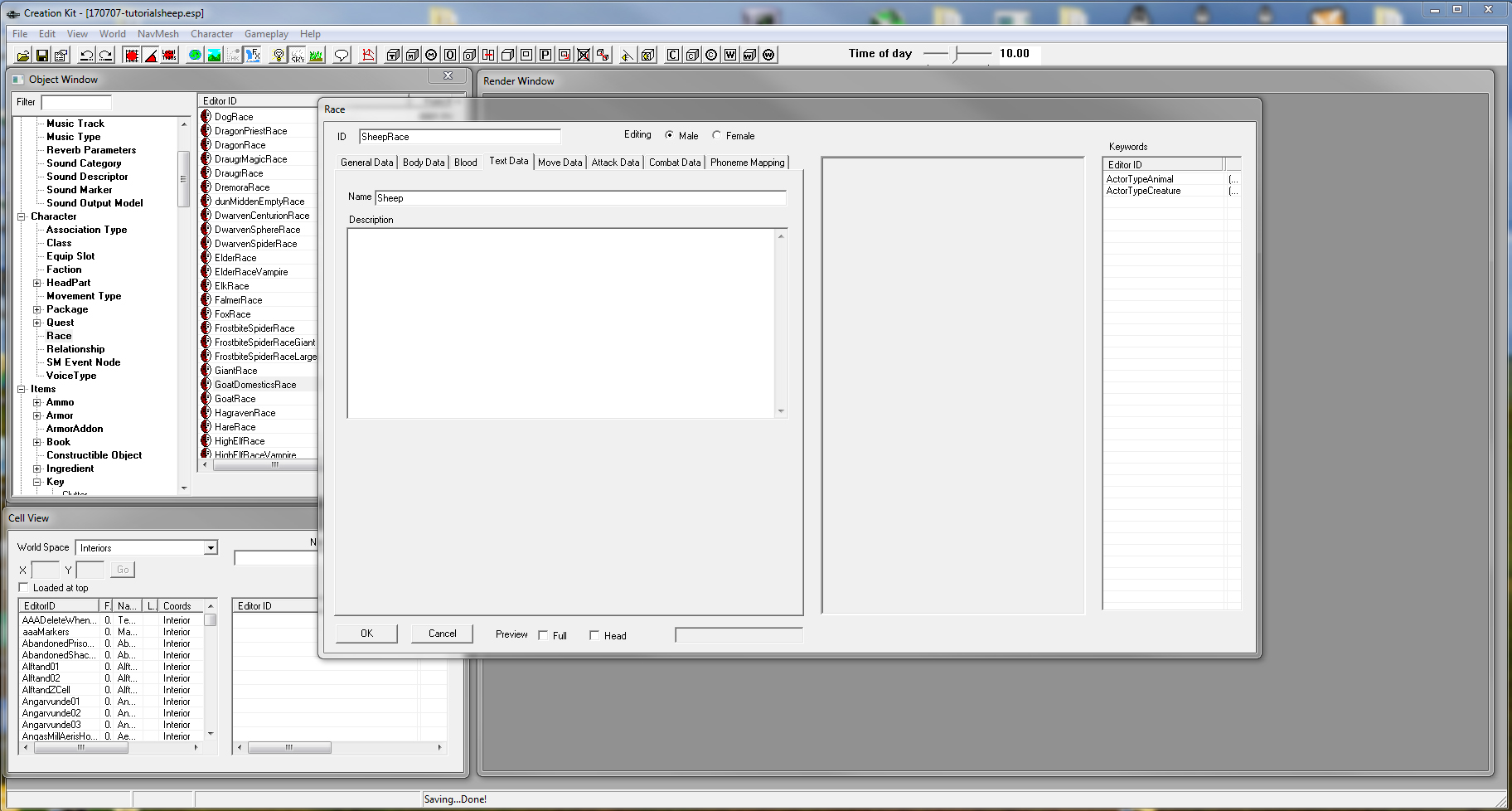Click the Editor ID header in Keywords list
This screenshot has height=811, width=1512.
click(x=1163, y=164)
